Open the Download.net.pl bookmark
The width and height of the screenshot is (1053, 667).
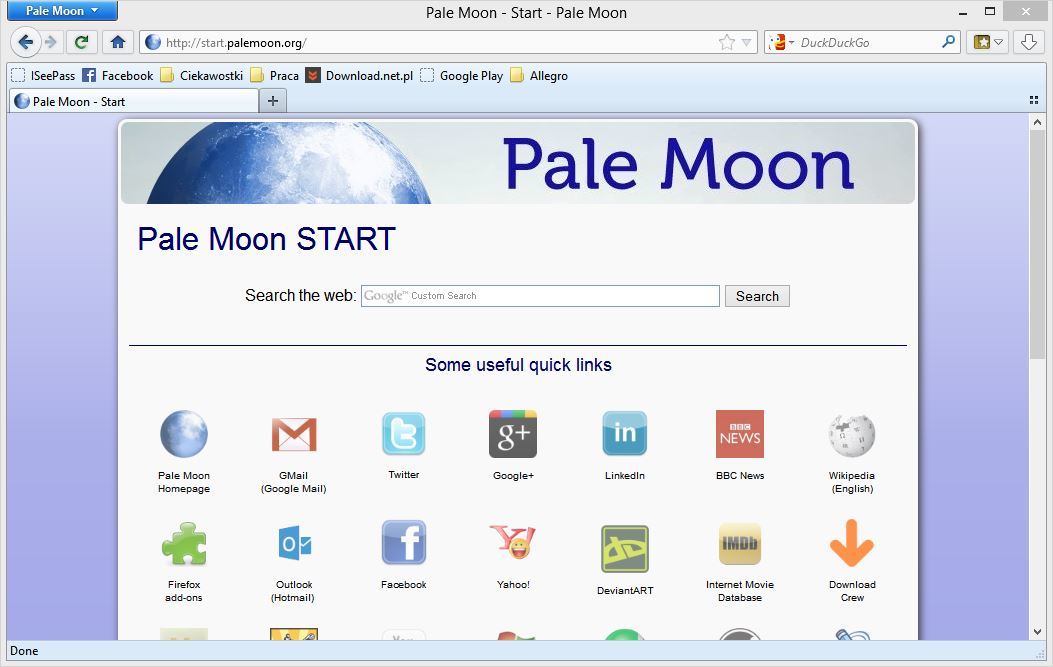(x=359, y=76)
